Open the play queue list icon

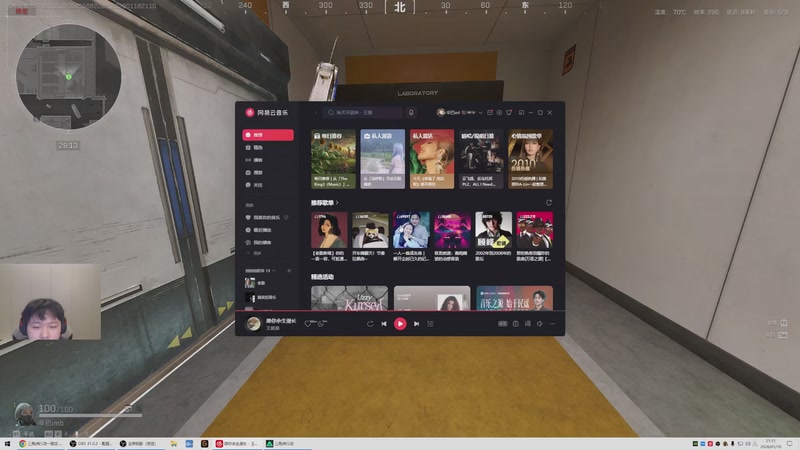[x=431, y=323]
